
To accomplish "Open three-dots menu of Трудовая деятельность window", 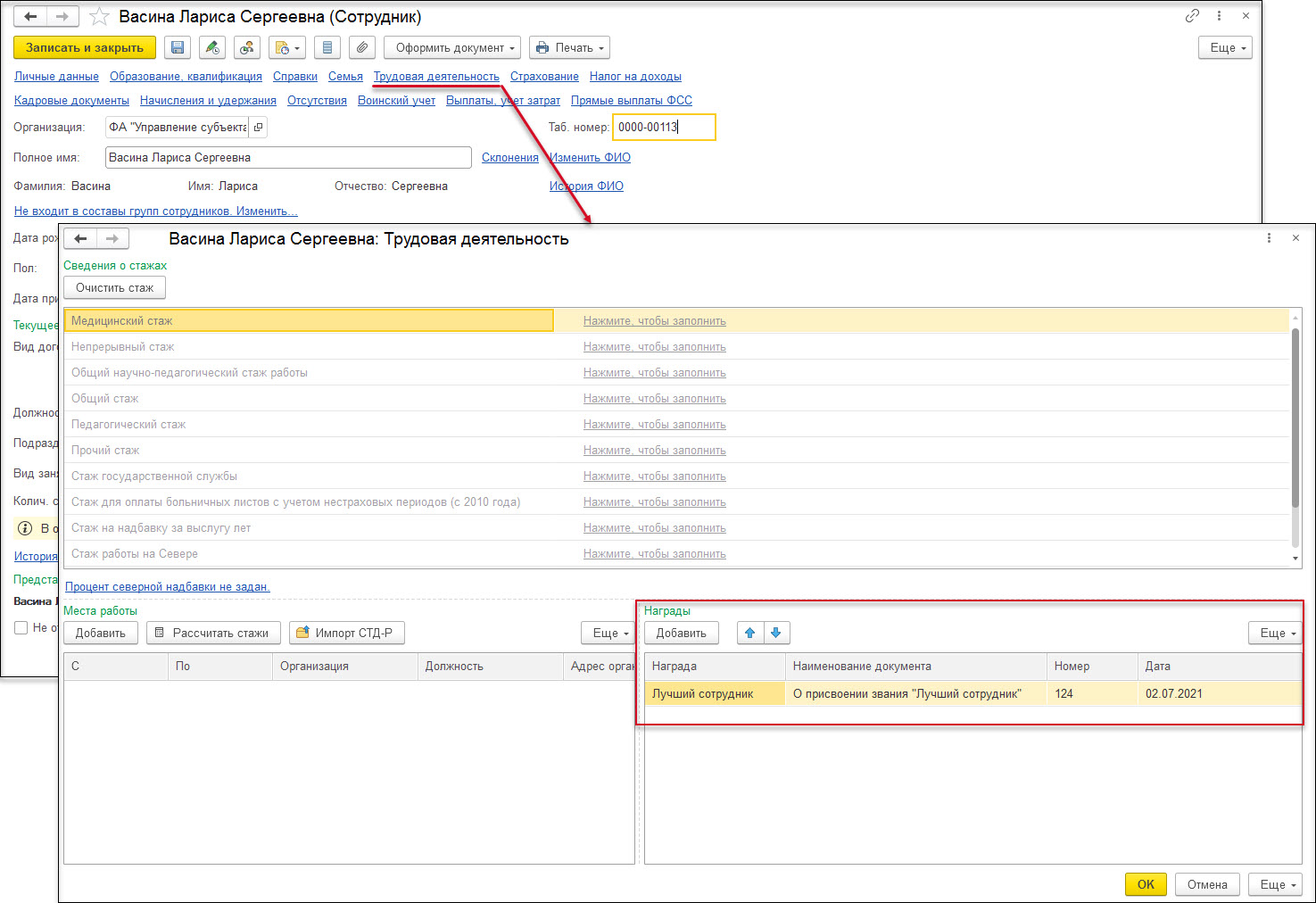I will 1269,238.
